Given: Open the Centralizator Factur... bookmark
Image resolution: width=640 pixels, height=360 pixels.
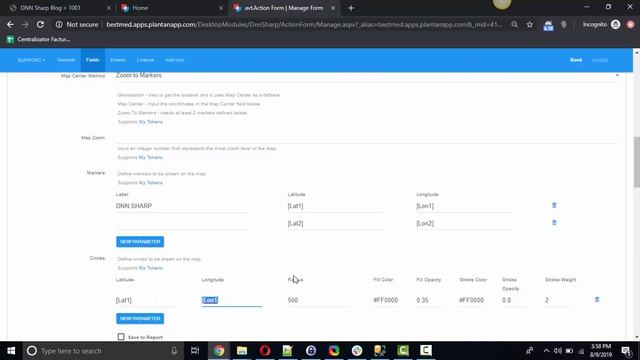Looking at the screenshot, I should tap(38, 39).
